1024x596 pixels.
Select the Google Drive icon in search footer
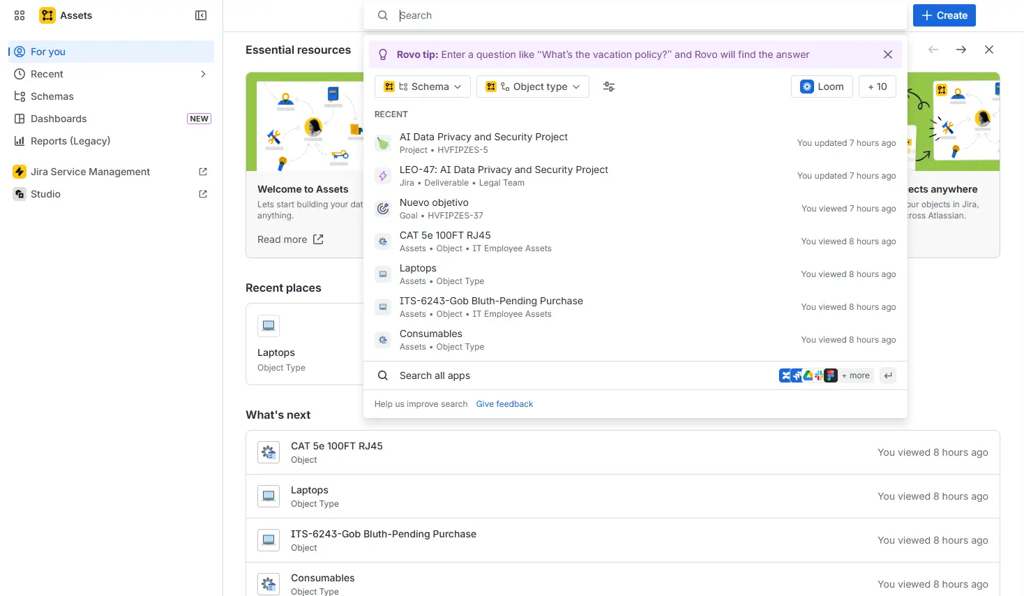807,375
